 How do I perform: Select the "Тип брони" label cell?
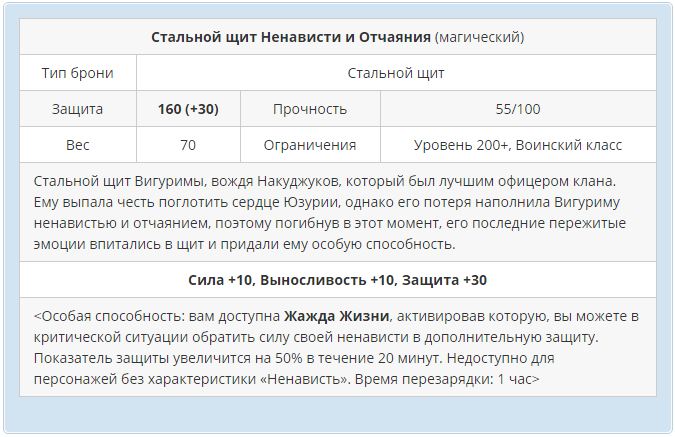pyautogui.click(x=77, y=73)
